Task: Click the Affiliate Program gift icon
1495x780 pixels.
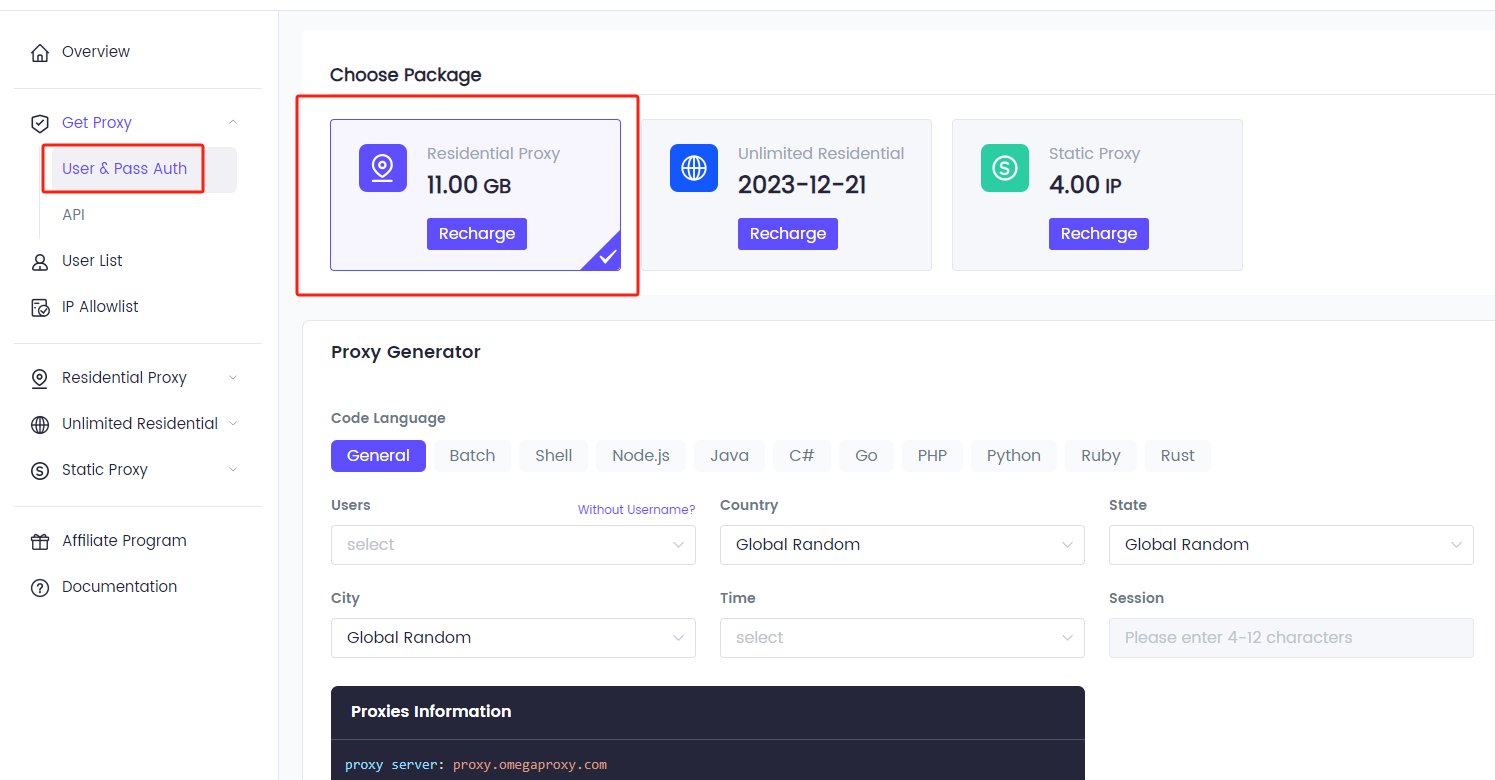Action: coord(40,542)
